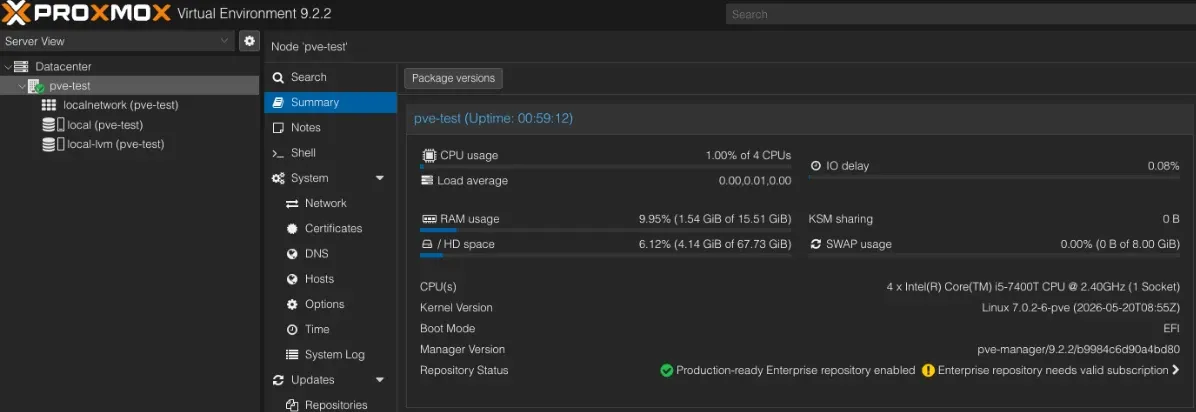Viewport: 1196px width, 412px height.
Task: Click the pve-manager version value
Action: pyautogui.click(x=1079, y=349)
